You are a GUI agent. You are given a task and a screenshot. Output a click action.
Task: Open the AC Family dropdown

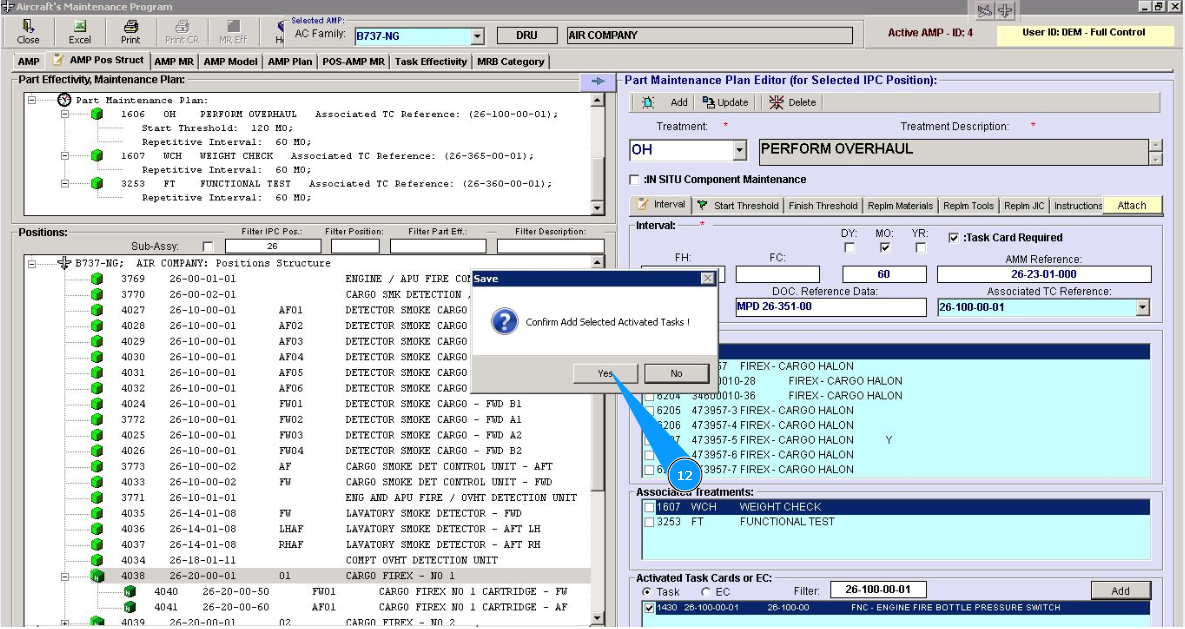tap(477, 37)
